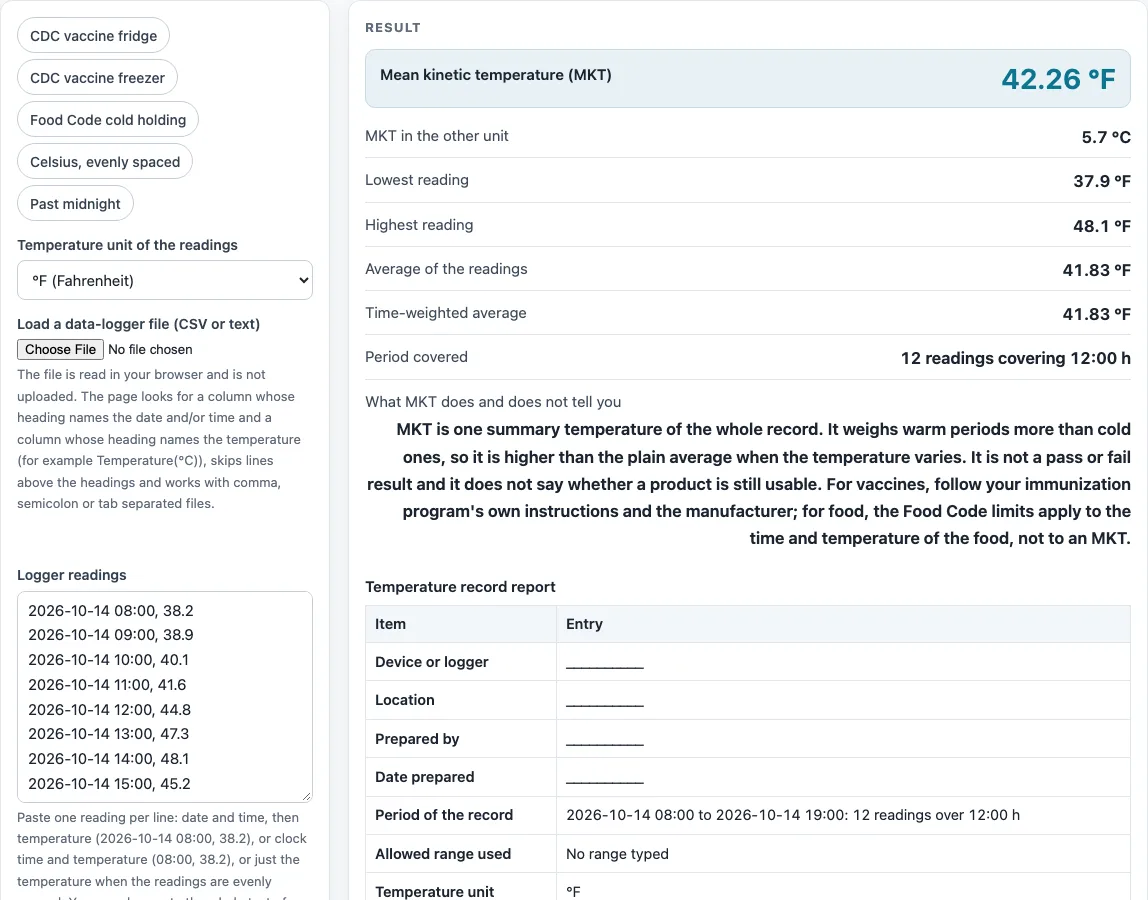Select the Time-weighted average 41.83 °F value

1096,313
